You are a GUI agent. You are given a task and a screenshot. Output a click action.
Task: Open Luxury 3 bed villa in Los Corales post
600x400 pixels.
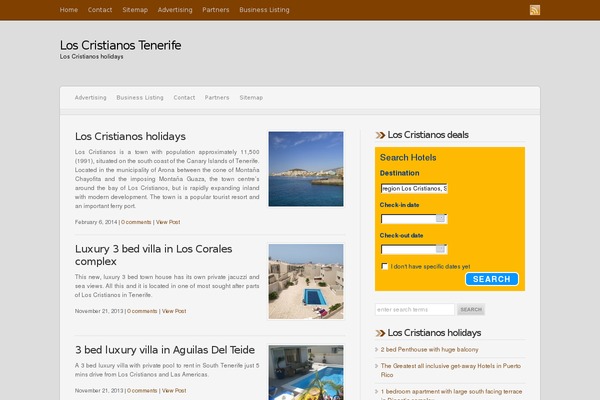click(153, 255)
